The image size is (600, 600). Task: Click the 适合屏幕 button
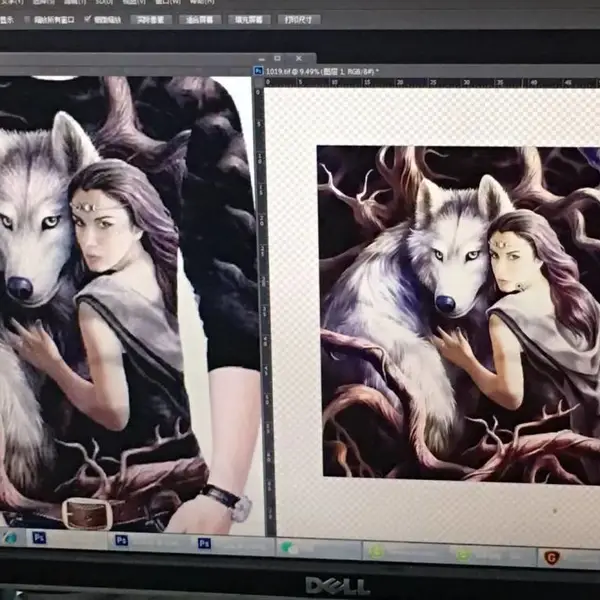point(199,20)
